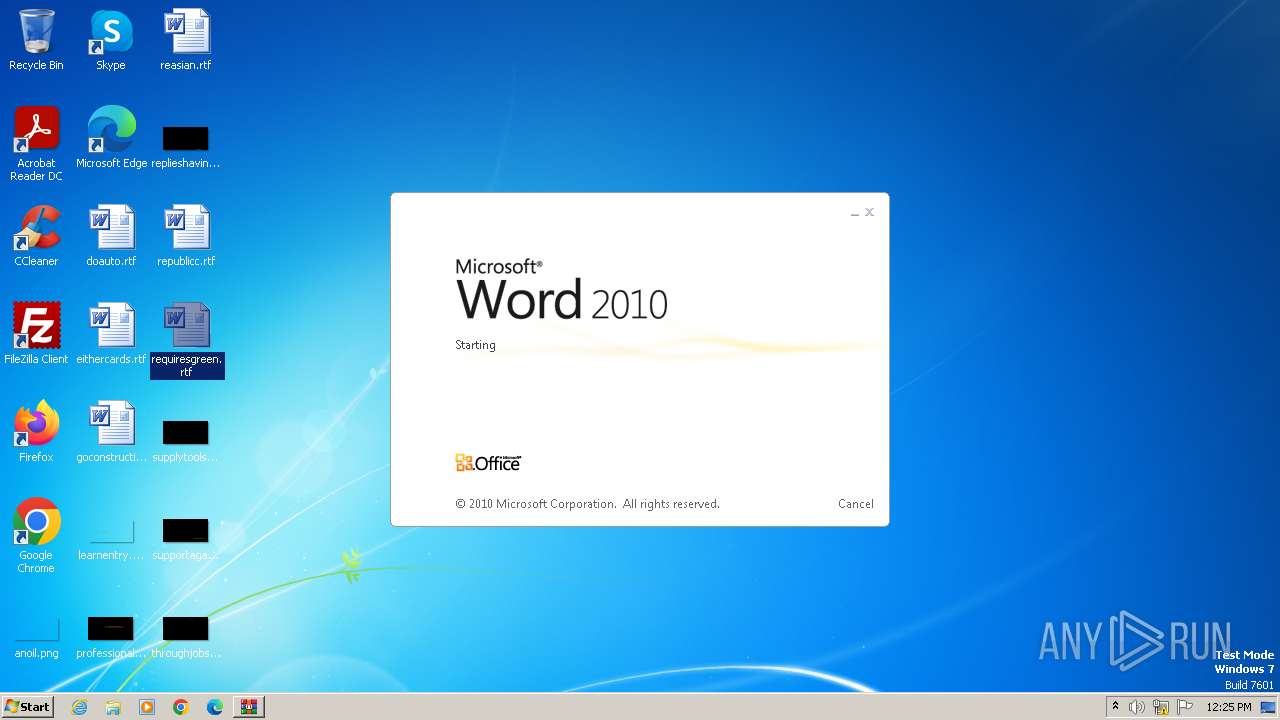Select the throughjobs... desktop file
This screenshot has width=1280, height=720.
coord(186,638)
